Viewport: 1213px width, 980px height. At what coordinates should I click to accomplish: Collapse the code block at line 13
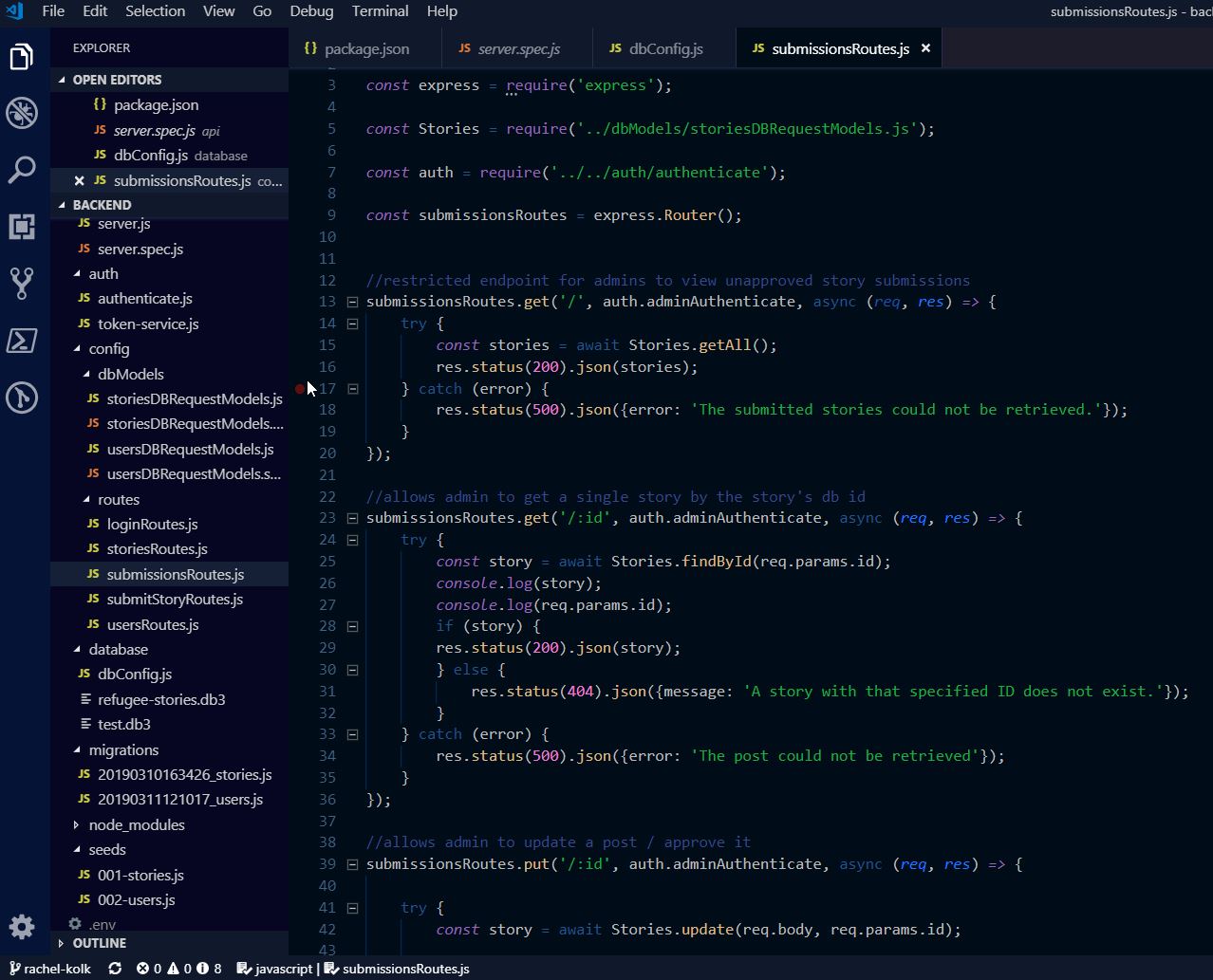coord(352,302)
